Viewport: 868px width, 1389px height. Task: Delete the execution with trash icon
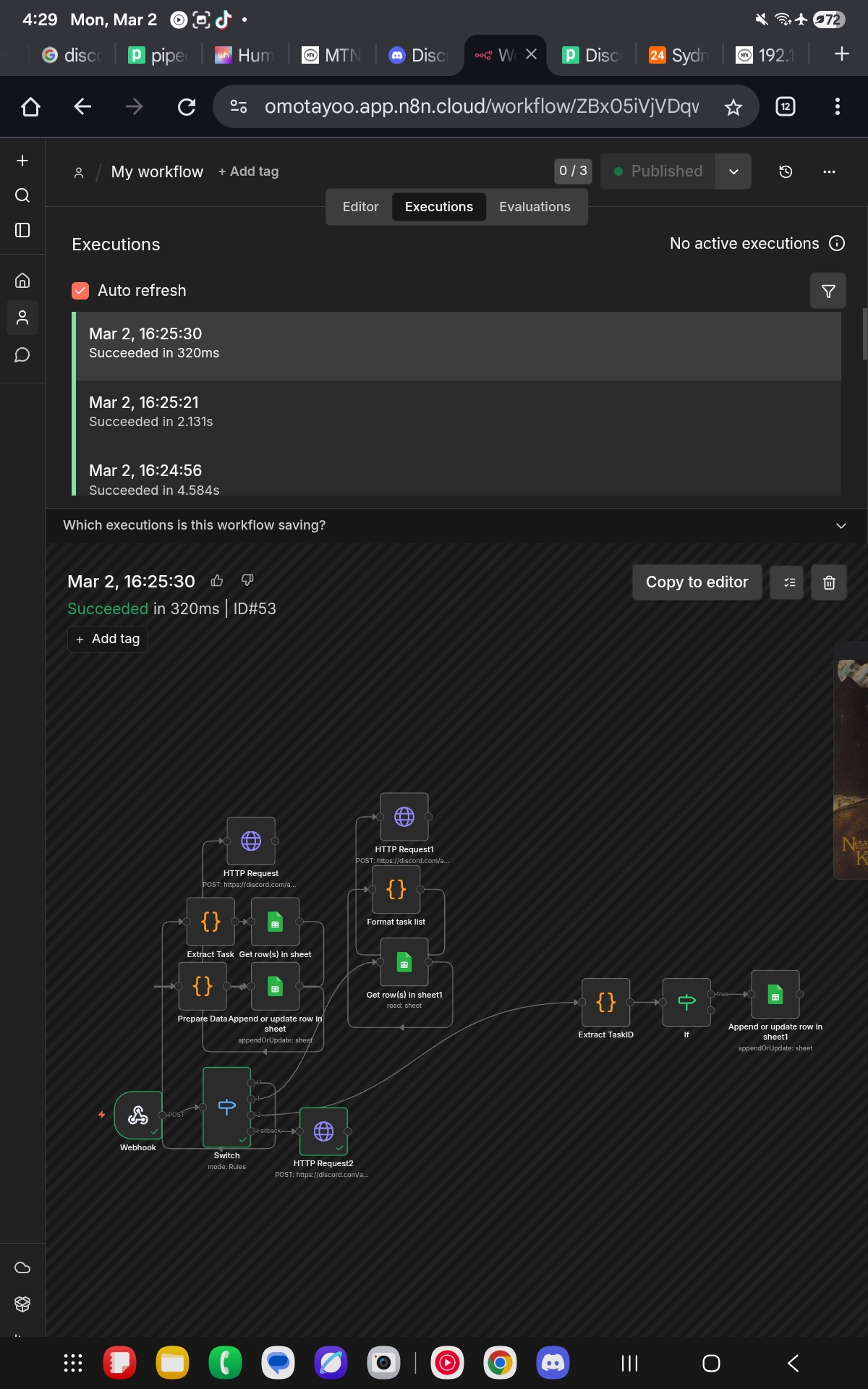(829, 582)
